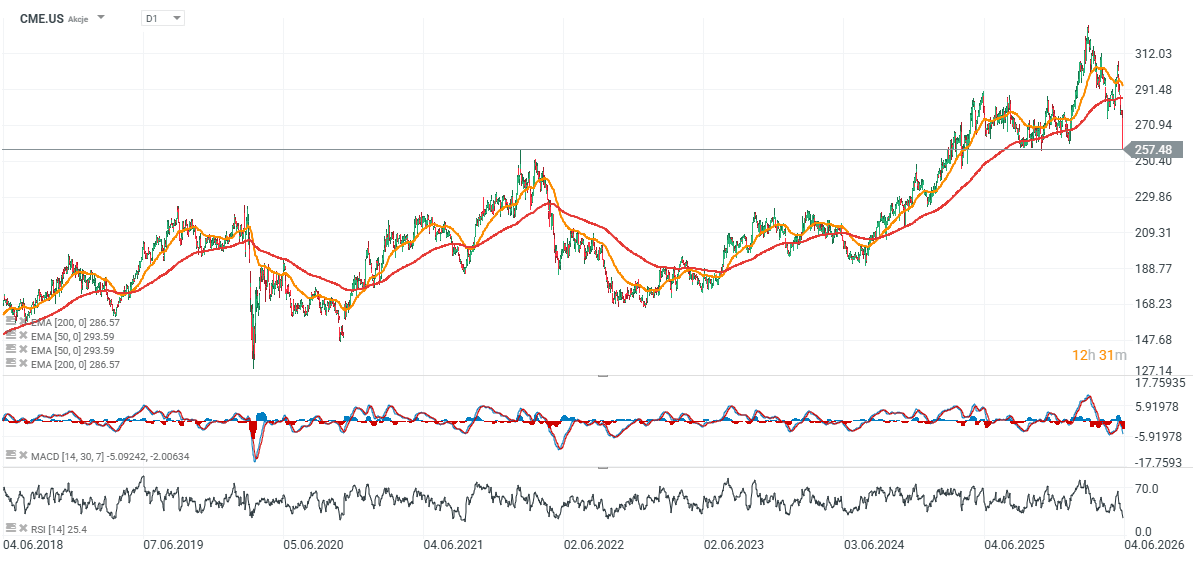Screen dimensions: 1195x562
Task: Click the 147.68 price axis label
Action: tap(1153, 339)
